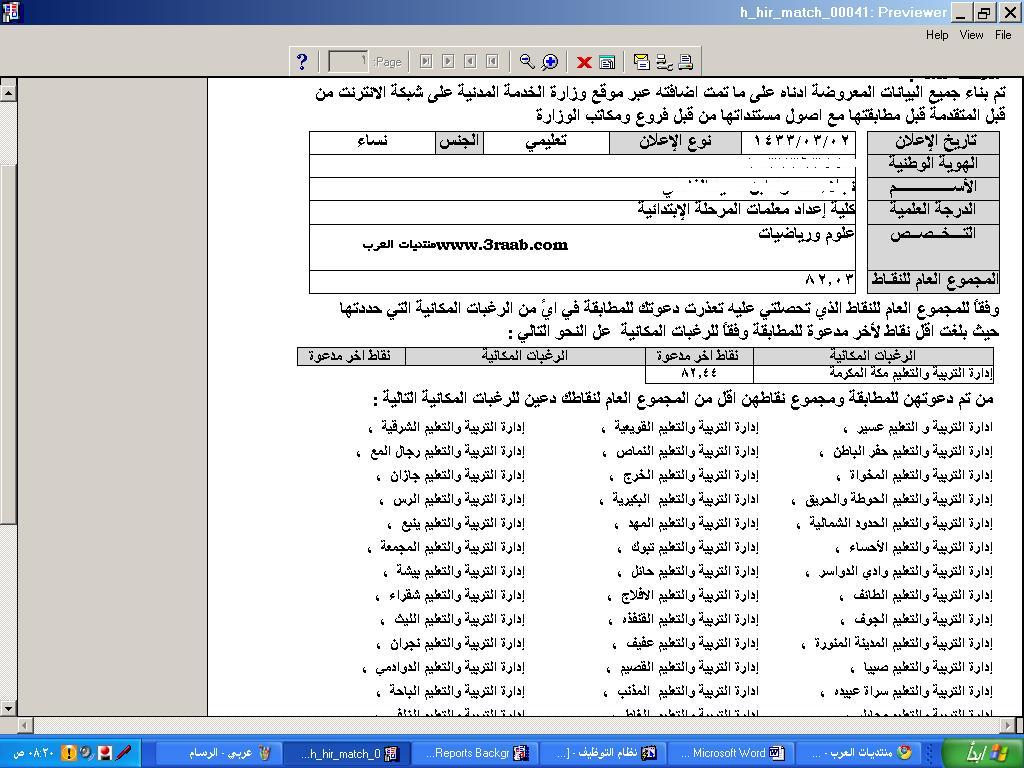Click the blue question mark help icon
This screenshot has height=768, width=1024.
pyautogui.click(x=302, y=61)
